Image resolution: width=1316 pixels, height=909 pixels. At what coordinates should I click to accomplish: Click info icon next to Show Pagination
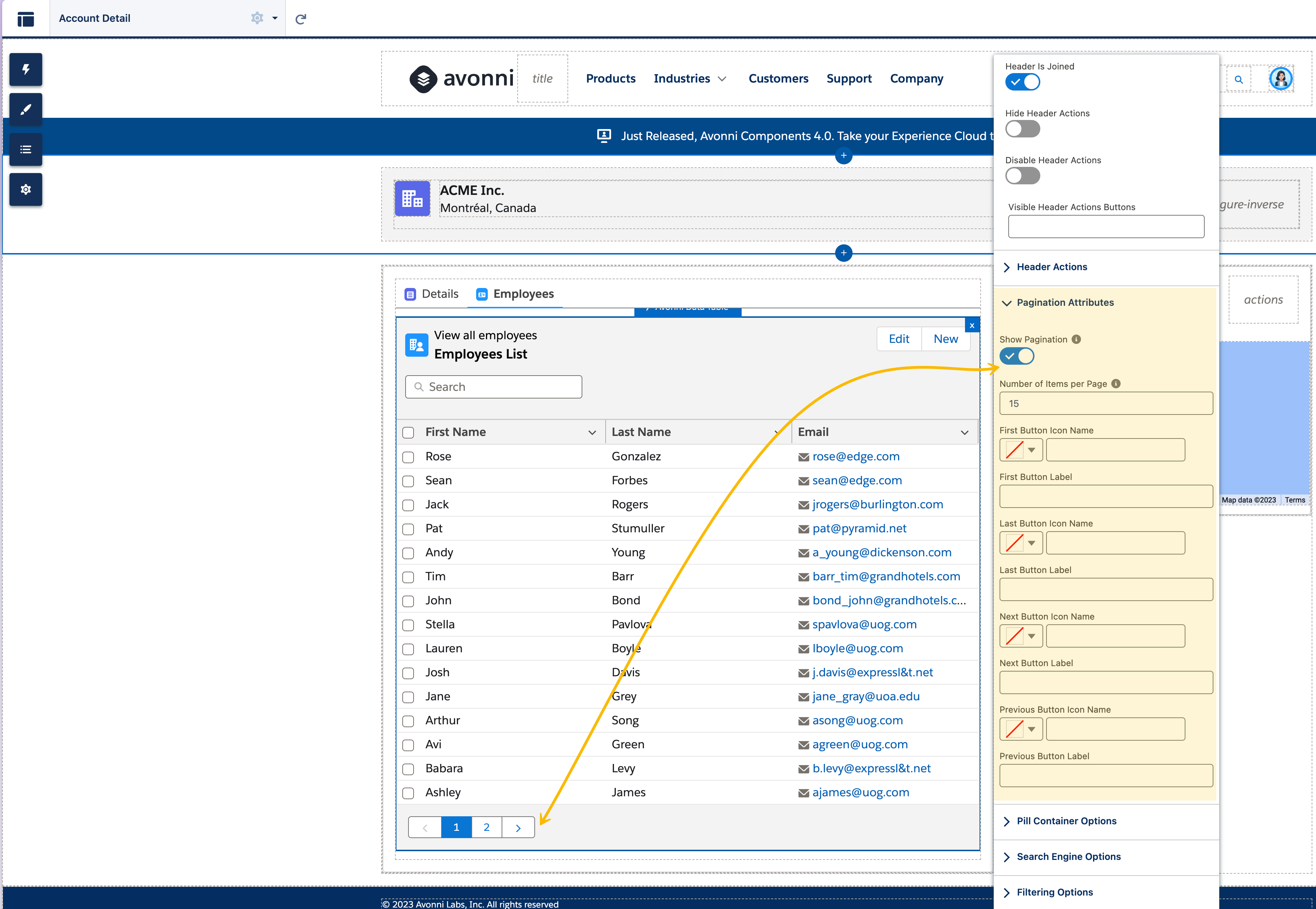1076,340
